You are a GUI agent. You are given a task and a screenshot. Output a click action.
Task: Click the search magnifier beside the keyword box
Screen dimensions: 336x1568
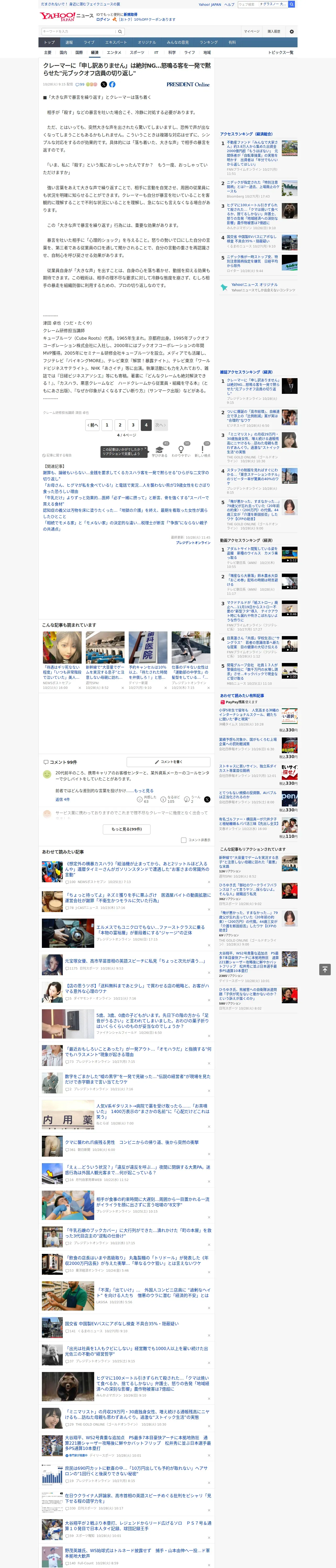[120, 32]
